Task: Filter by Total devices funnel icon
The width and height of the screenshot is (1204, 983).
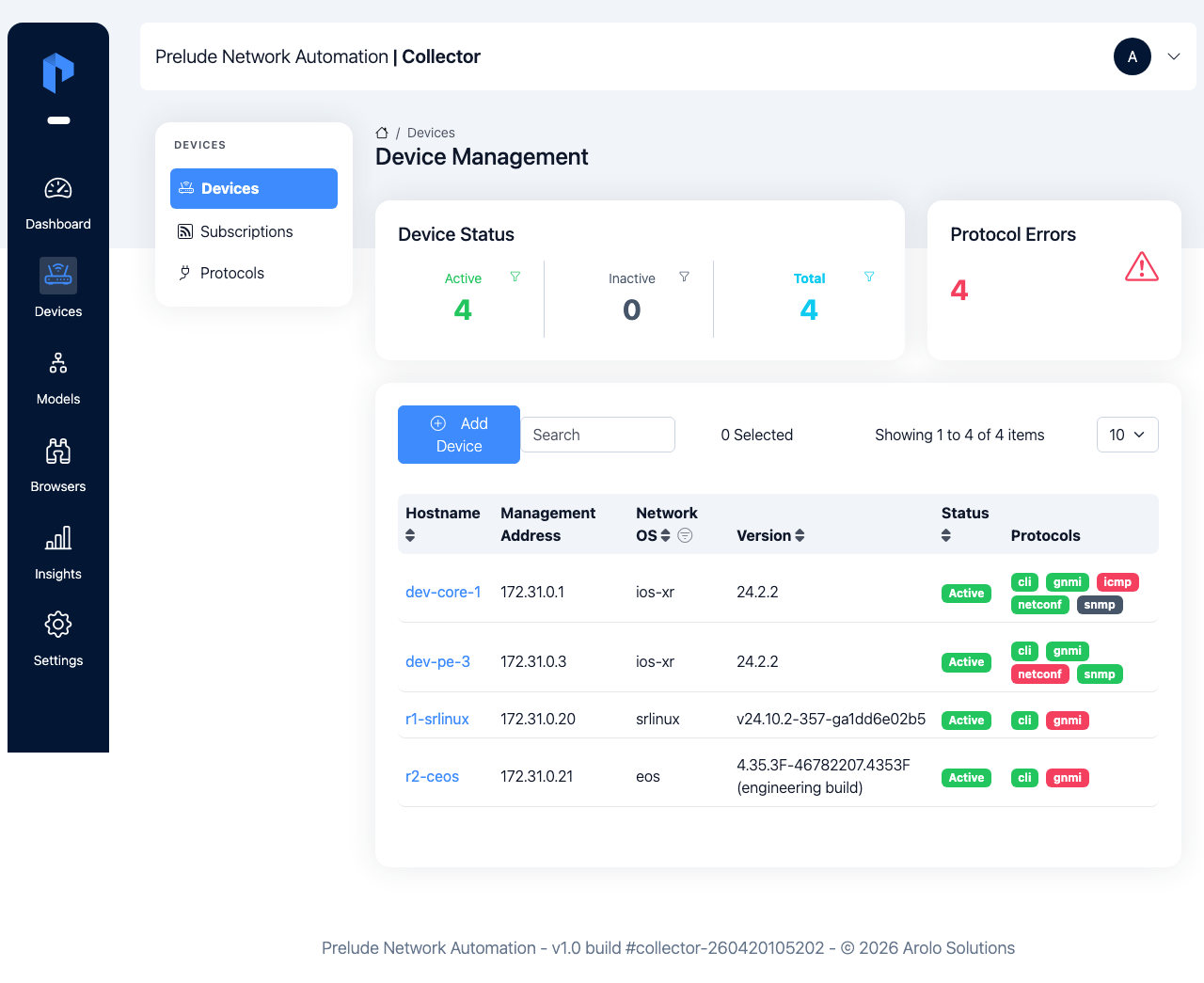Action: click(869, 277)
